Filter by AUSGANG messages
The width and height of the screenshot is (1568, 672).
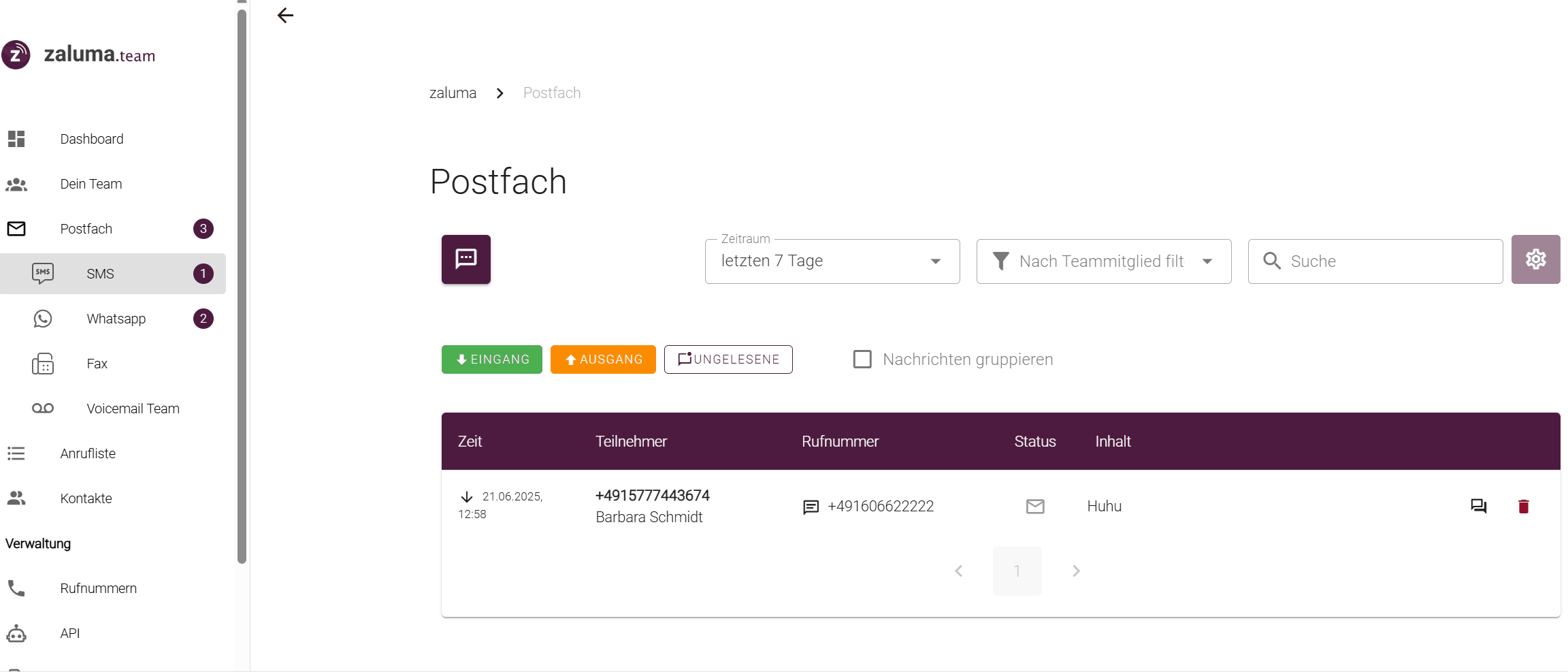coord(603,359)
